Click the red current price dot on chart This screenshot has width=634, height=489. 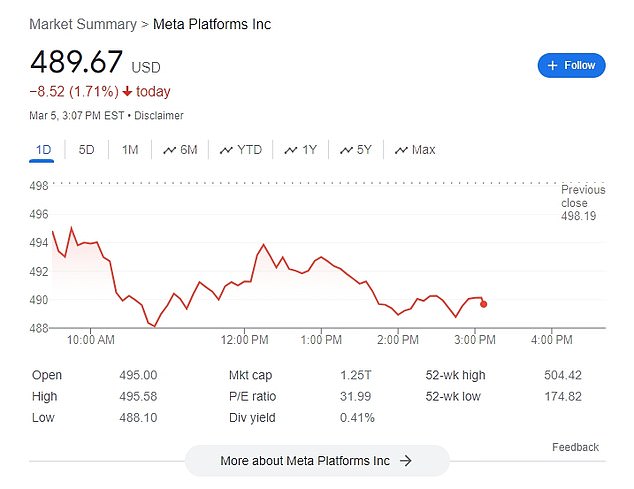pyautogui.click(x=484, y=304)
